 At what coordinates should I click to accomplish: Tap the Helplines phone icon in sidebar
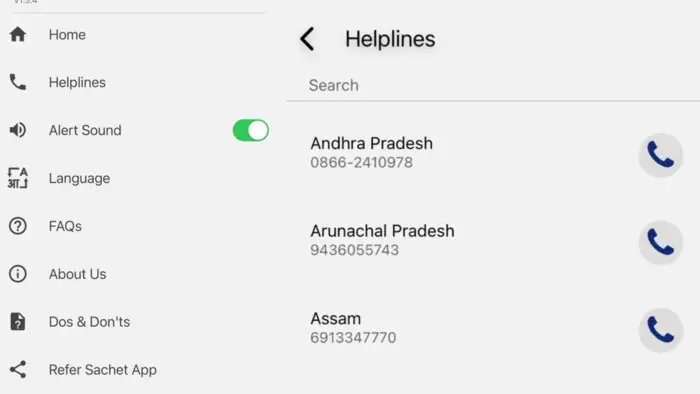pos(18,82)
